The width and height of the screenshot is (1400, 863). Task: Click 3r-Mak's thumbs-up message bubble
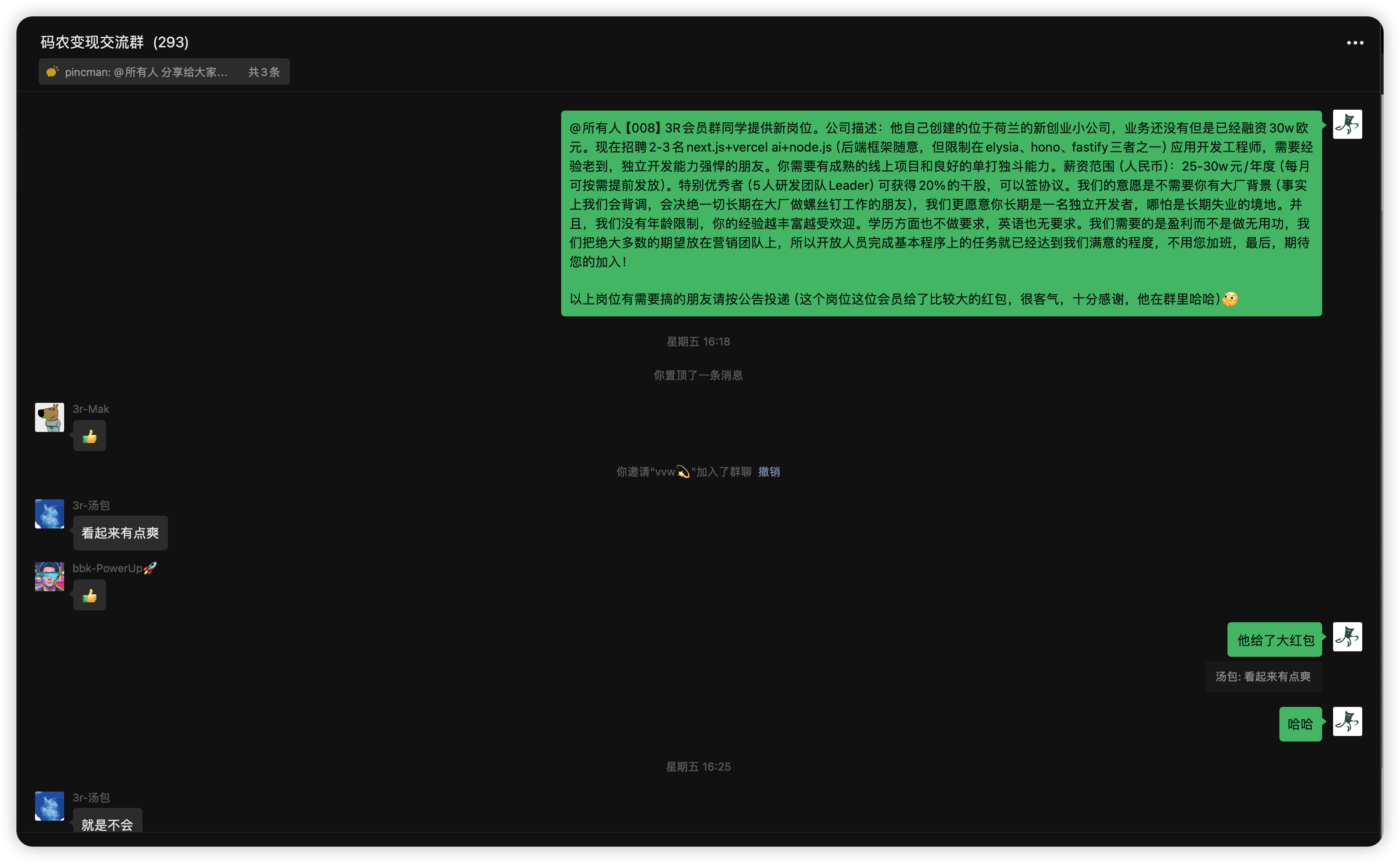pyautogui.click(x=90, y=437)
